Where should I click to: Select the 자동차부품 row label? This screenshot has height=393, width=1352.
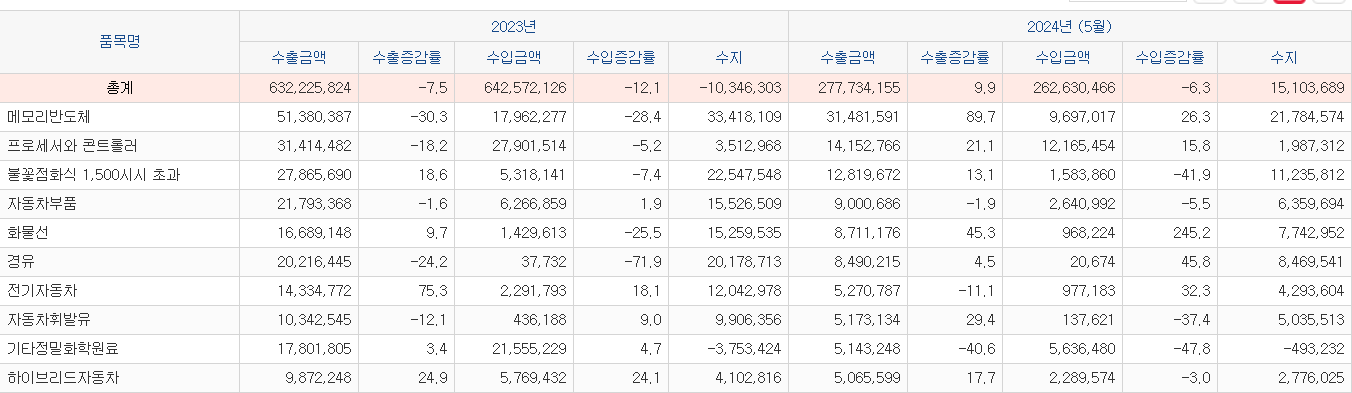(42, 204)
